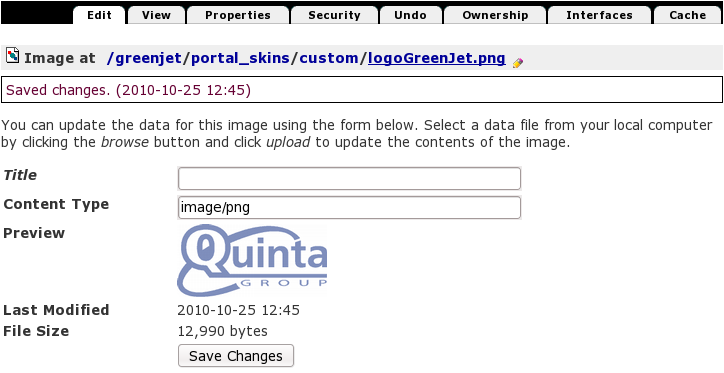Click the image object type icon

click(12, 55)
